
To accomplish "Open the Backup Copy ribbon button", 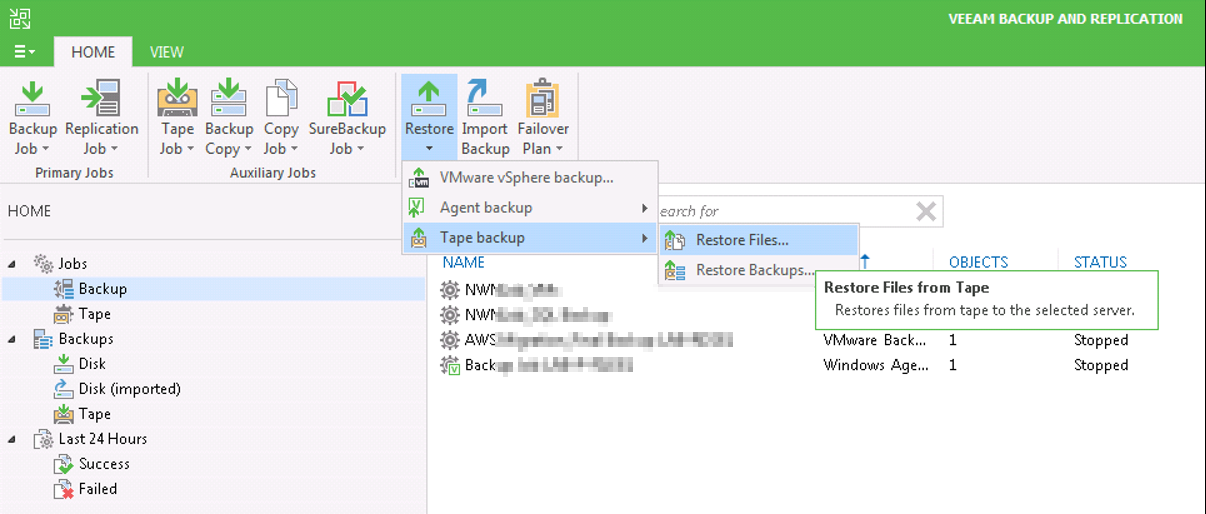I will 229,119.
